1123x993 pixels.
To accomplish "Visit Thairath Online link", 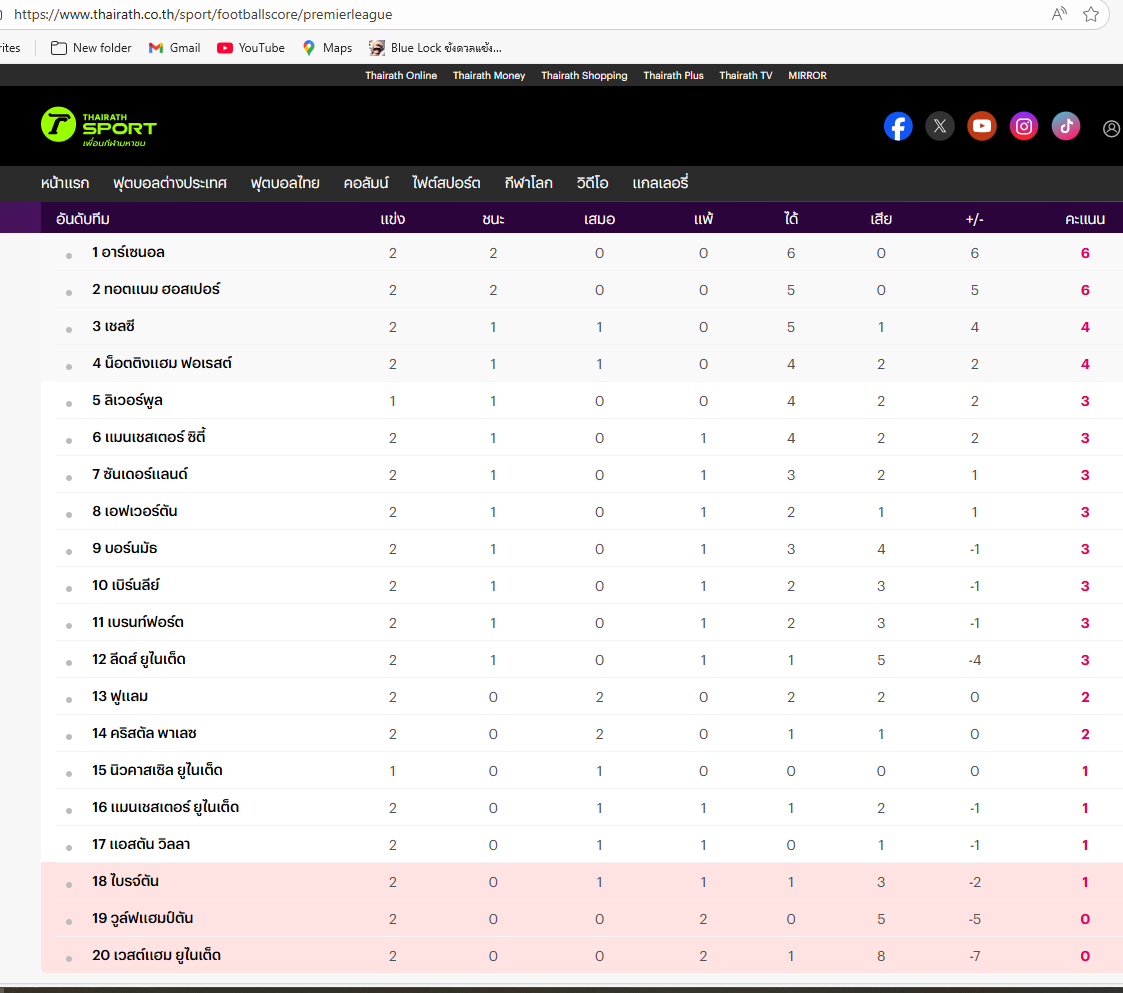I will point(401,75).
